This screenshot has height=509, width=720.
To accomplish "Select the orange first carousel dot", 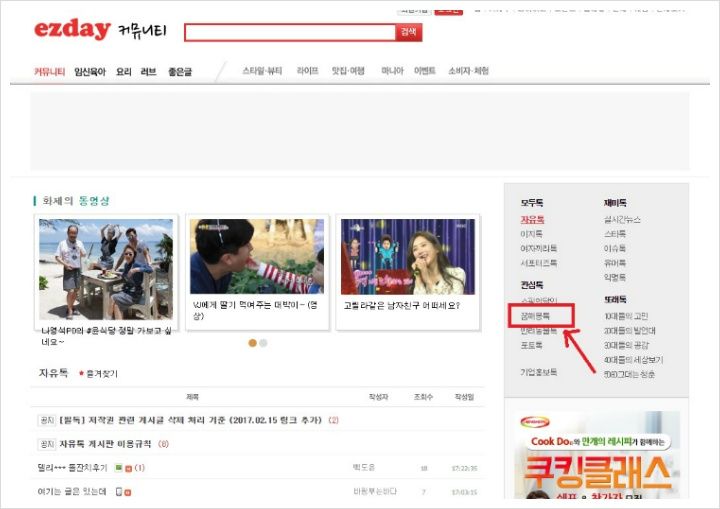I will click(x=252, y=343).
